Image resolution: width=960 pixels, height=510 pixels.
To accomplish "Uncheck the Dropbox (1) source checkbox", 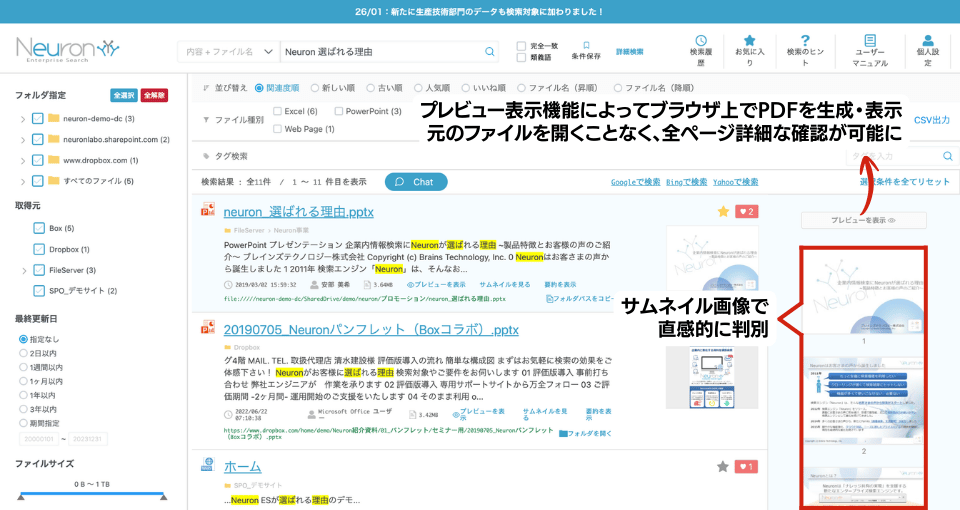I will pyautogui.click(x=39, y=249).
